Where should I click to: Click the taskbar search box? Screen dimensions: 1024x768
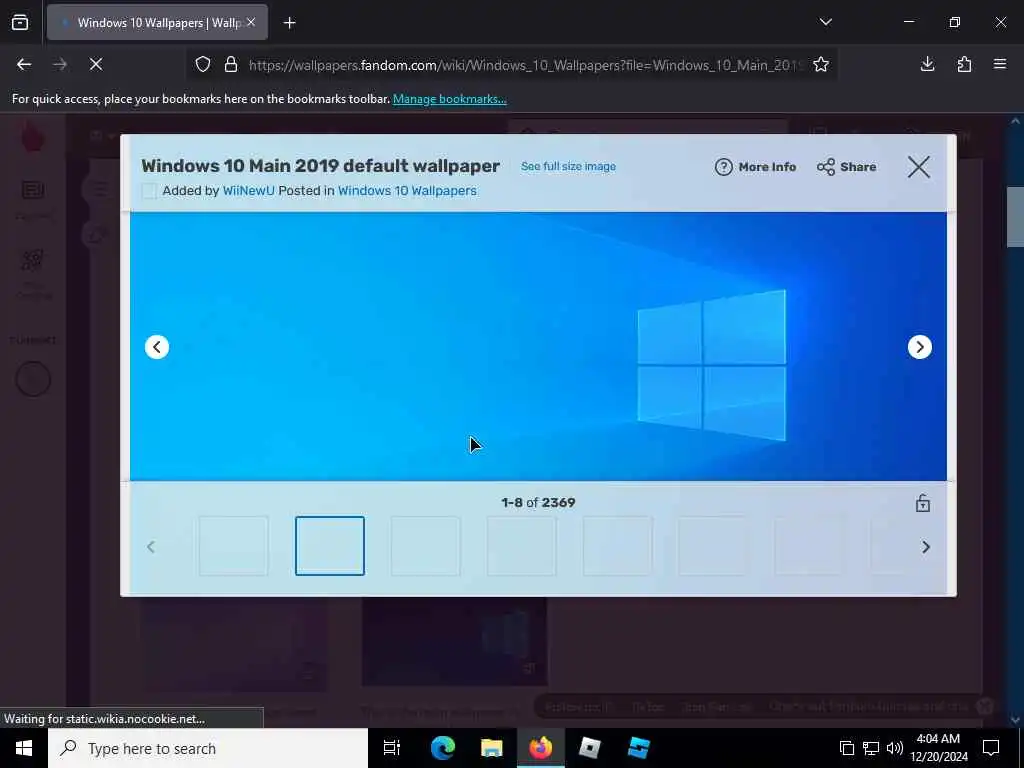tap(208, 748)
